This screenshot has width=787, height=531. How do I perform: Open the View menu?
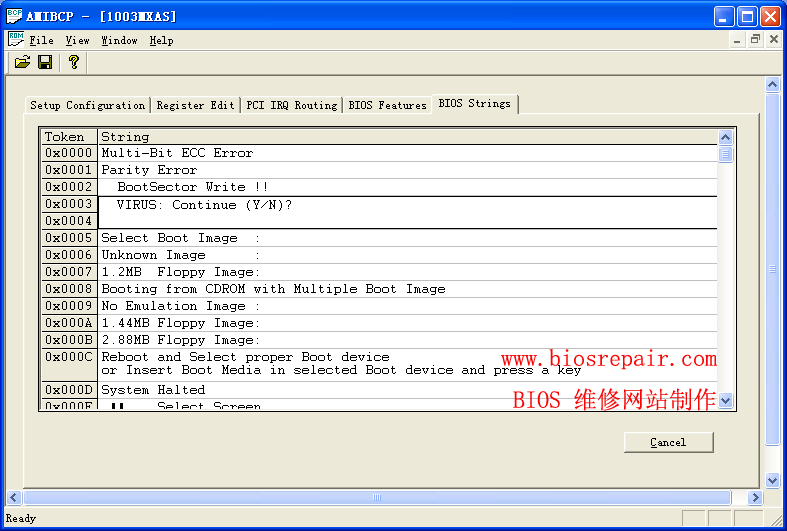[77, 40]
